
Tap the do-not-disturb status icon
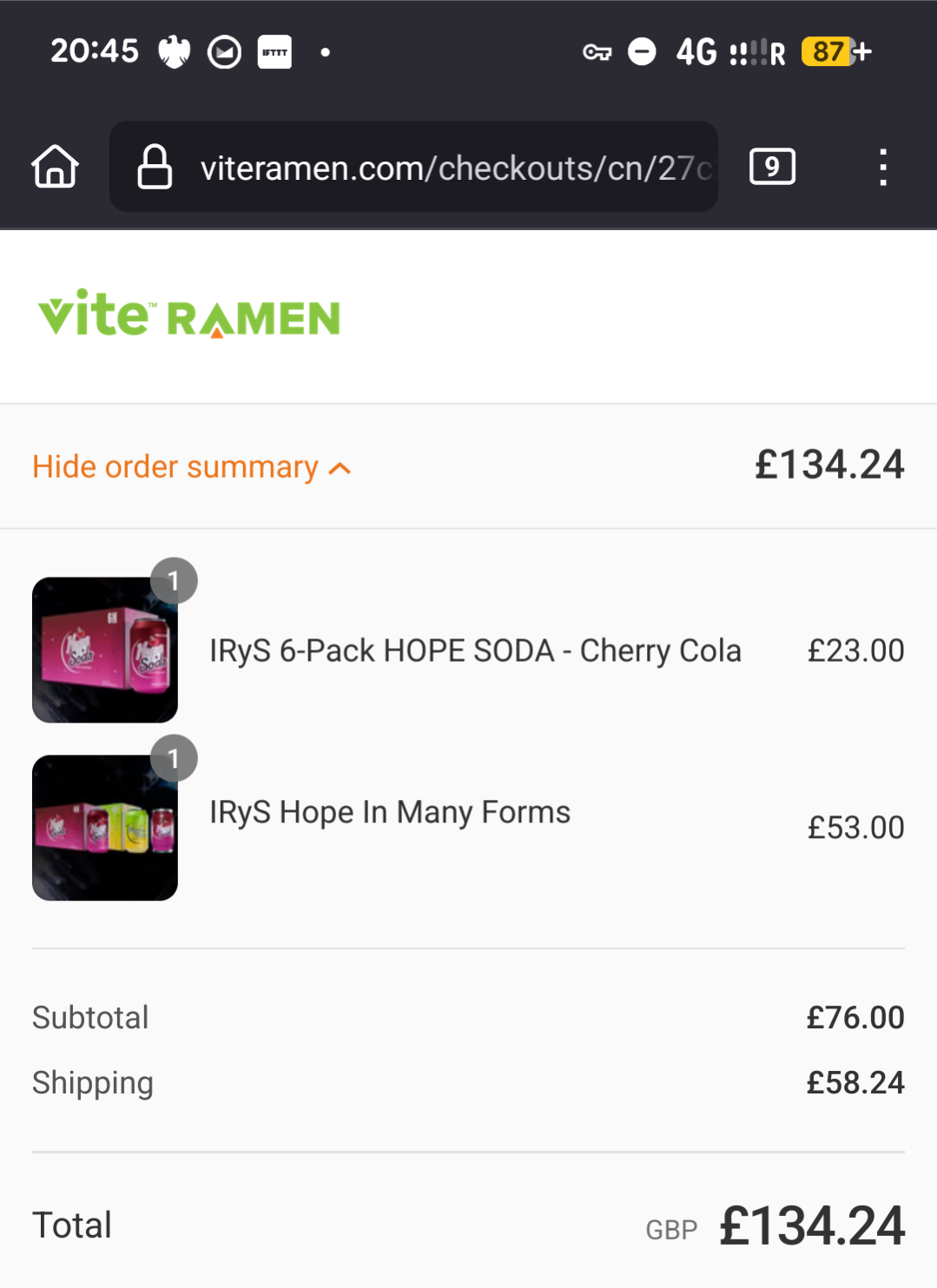pos(642,52)
